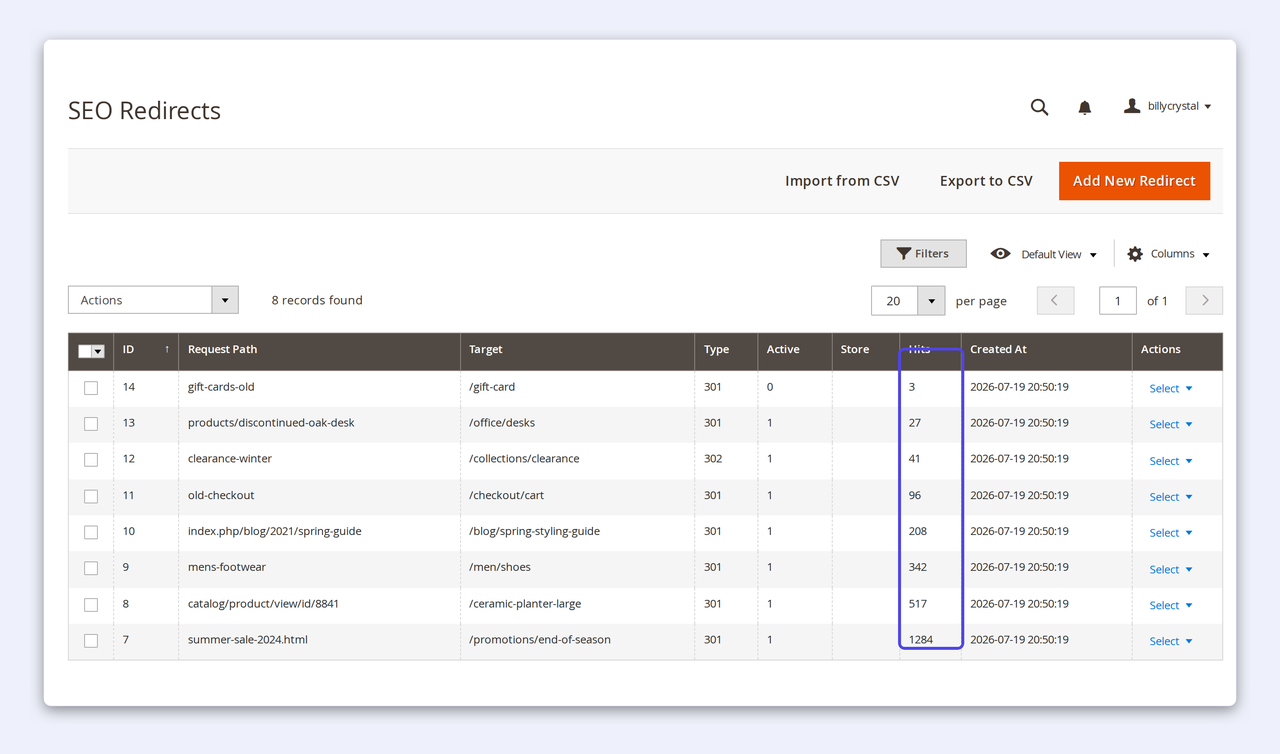Click the /promotions/end-of-season target cell
The height and width of the screenshot is (754, 1280).
click(x=578, y=640)
